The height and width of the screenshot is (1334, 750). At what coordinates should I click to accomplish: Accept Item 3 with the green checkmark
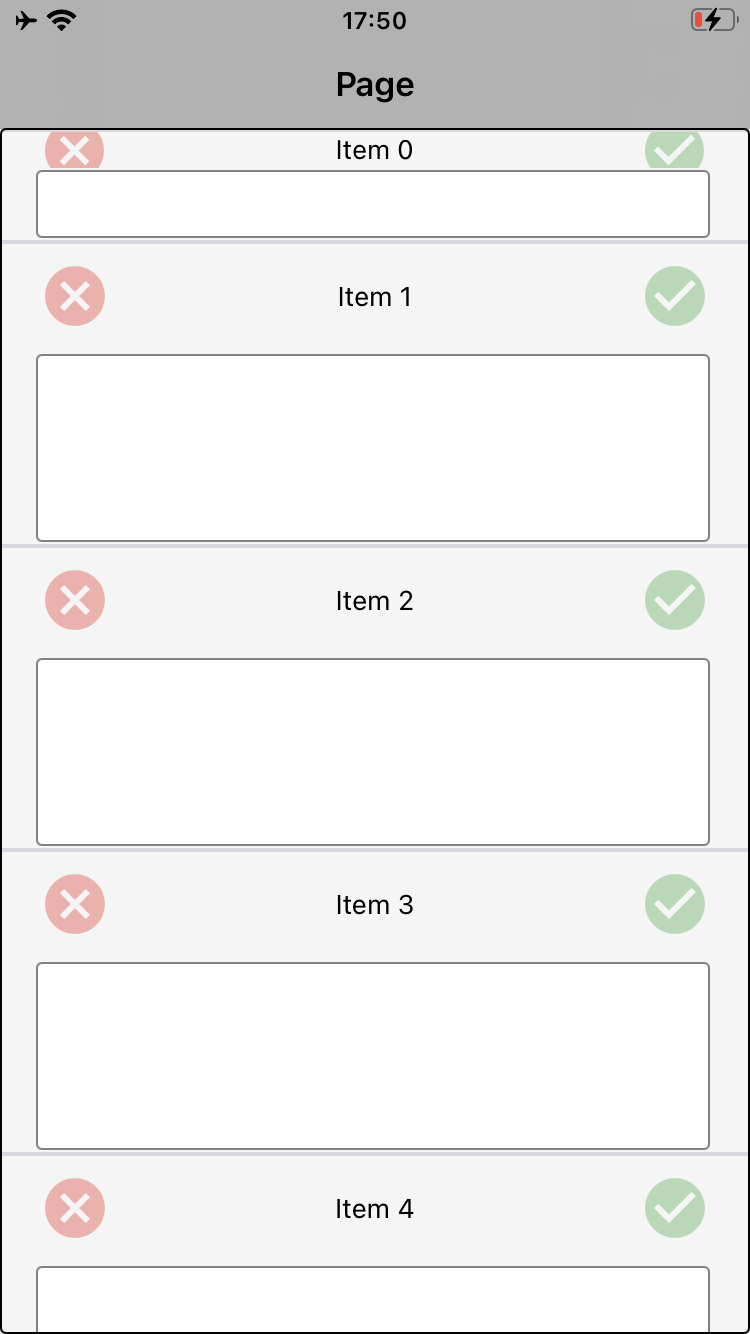click(675, 904)
